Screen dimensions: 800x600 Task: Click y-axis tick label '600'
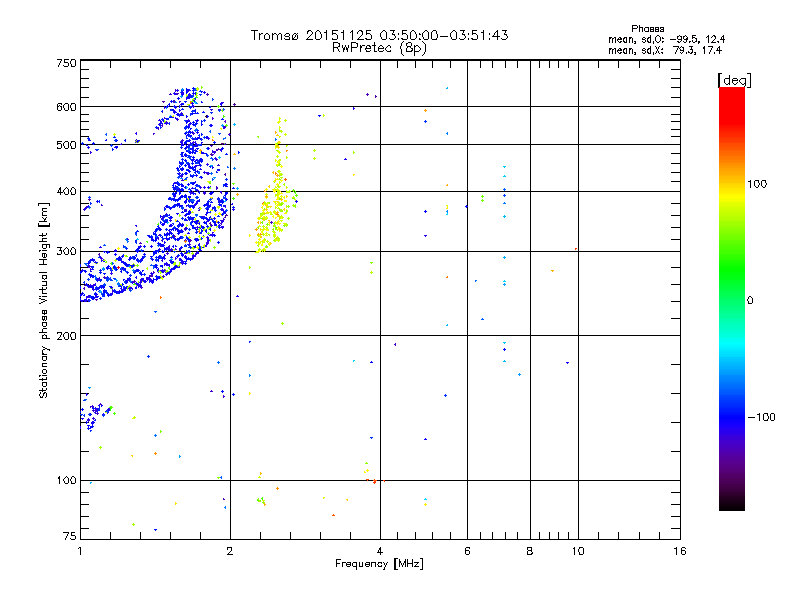click(x=66, y=107)
